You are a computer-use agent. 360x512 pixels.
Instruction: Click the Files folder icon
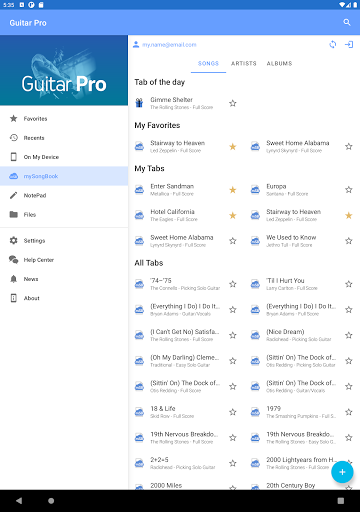pos(13,214)
